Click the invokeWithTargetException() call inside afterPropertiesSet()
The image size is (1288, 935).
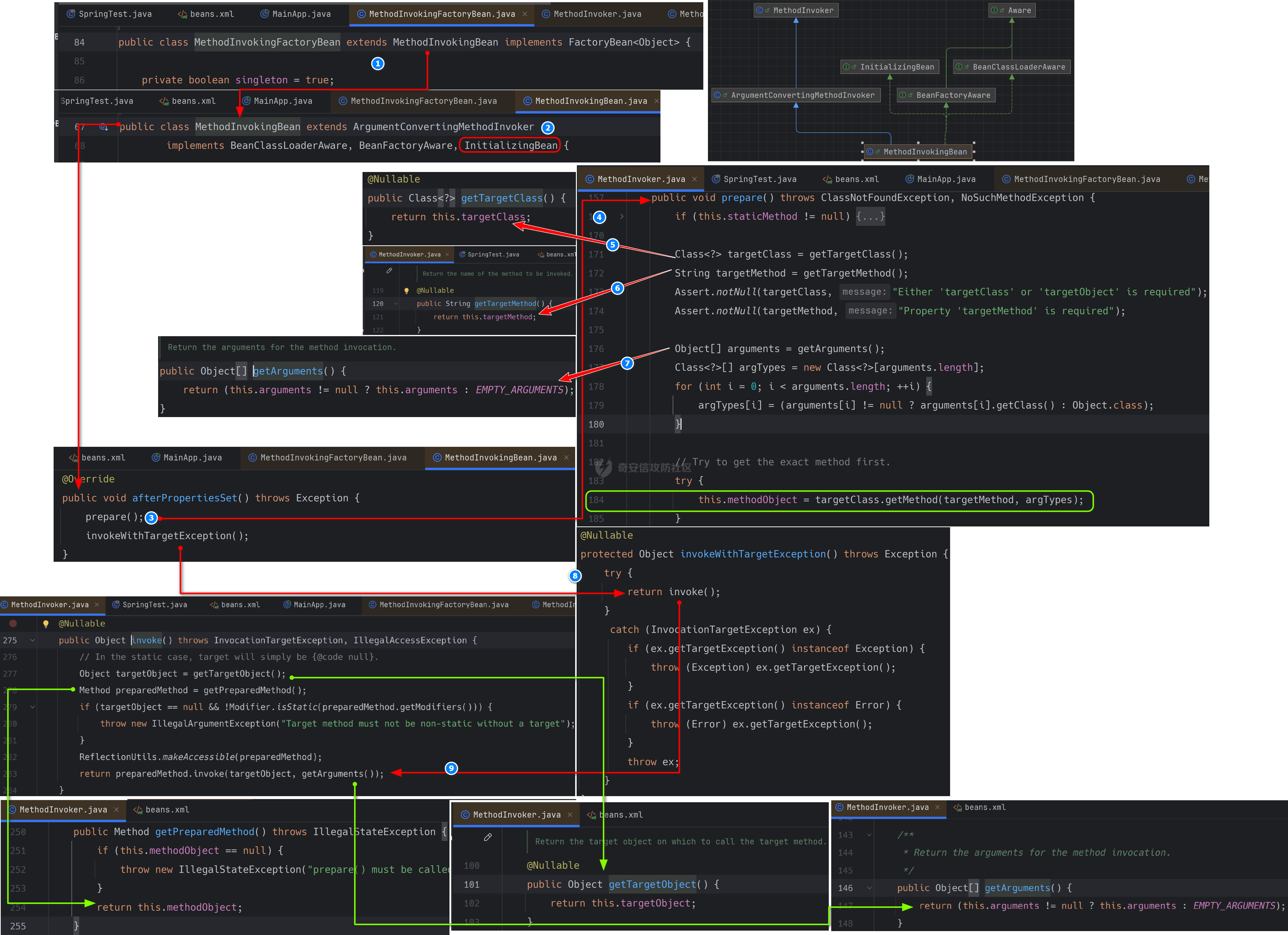click(x=167, y=536)
